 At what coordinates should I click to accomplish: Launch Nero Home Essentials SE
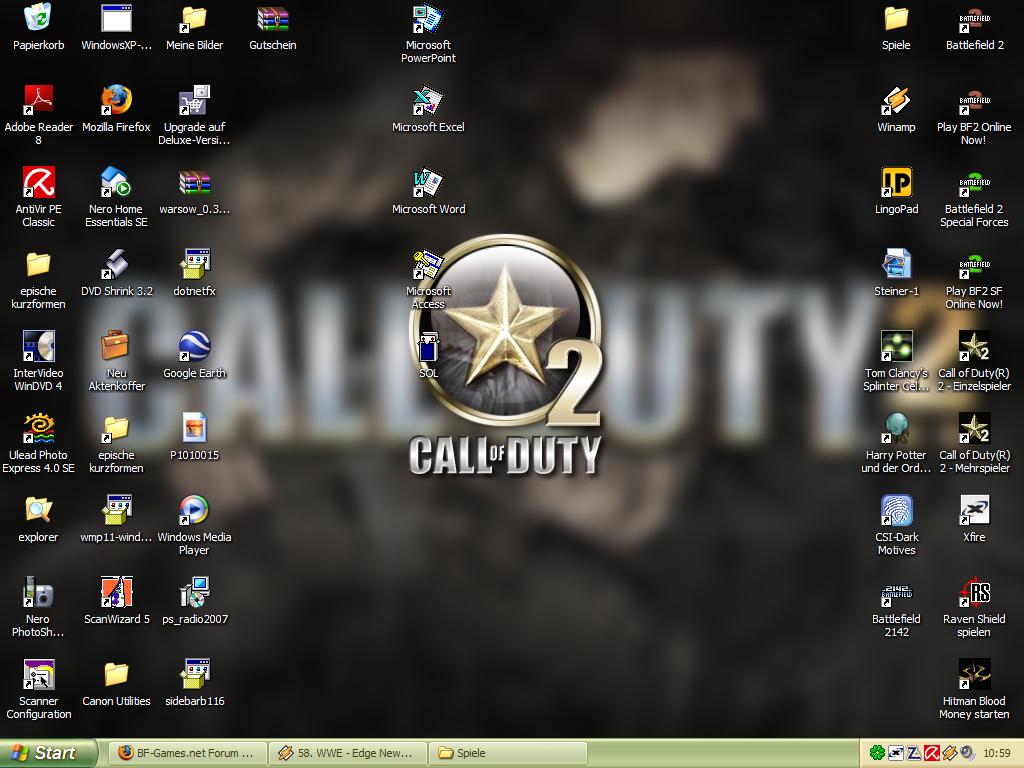(x=116, y=182)
